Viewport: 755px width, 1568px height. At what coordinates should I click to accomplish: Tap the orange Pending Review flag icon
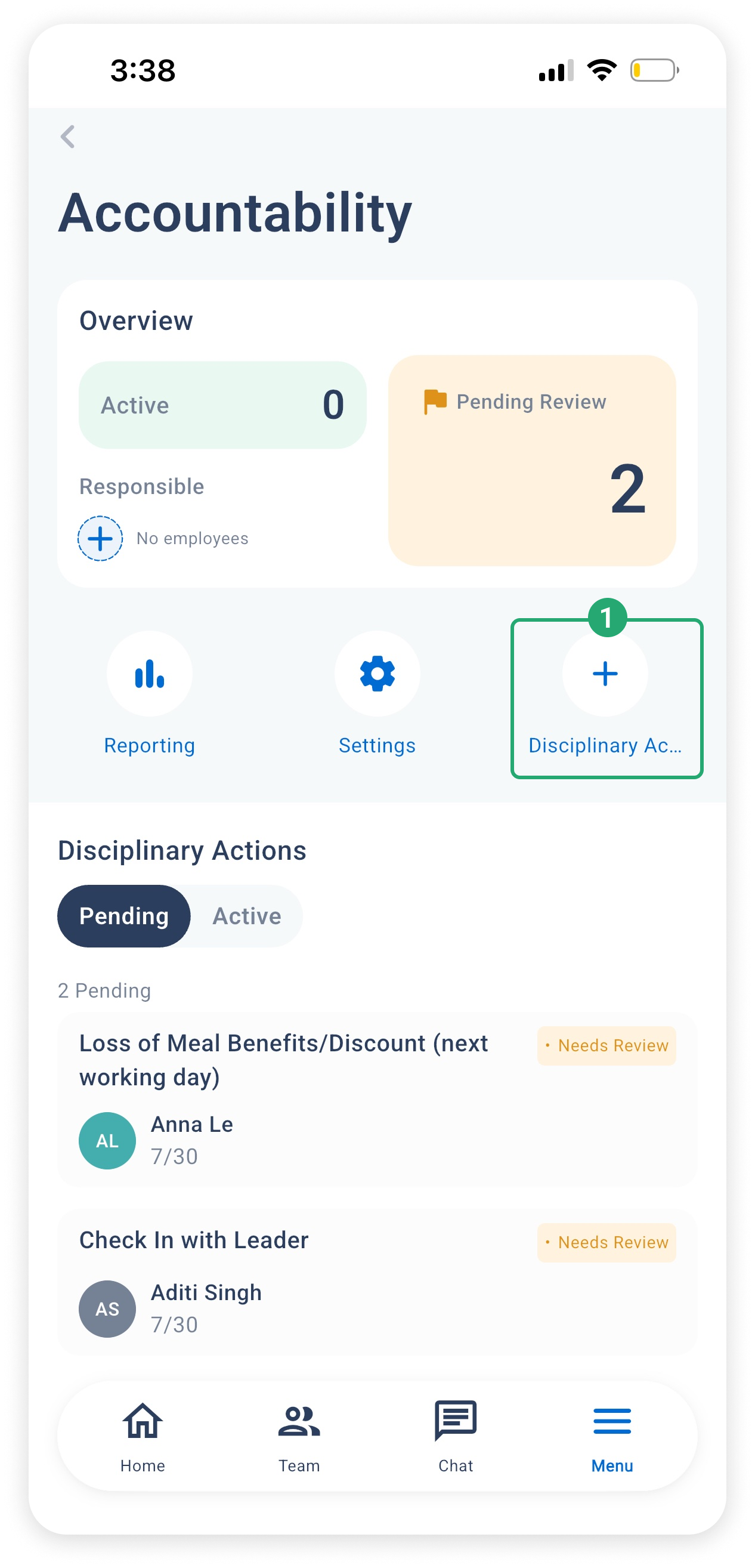point(435,402)
